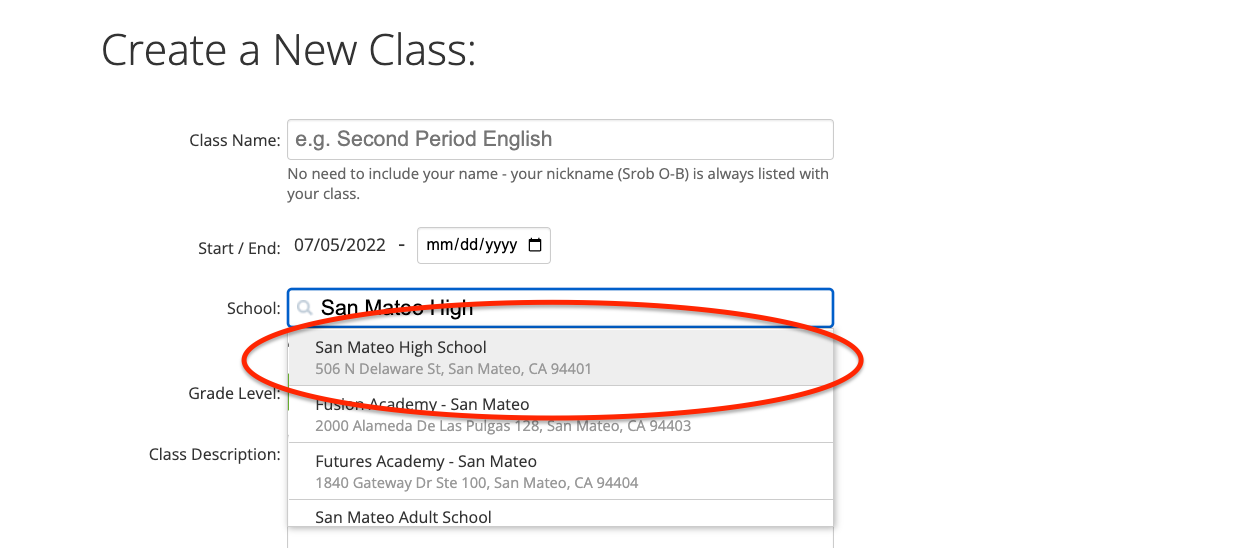1244x548 pixels.
Task: Click the Class Description label
Action: tap(214, 455)
